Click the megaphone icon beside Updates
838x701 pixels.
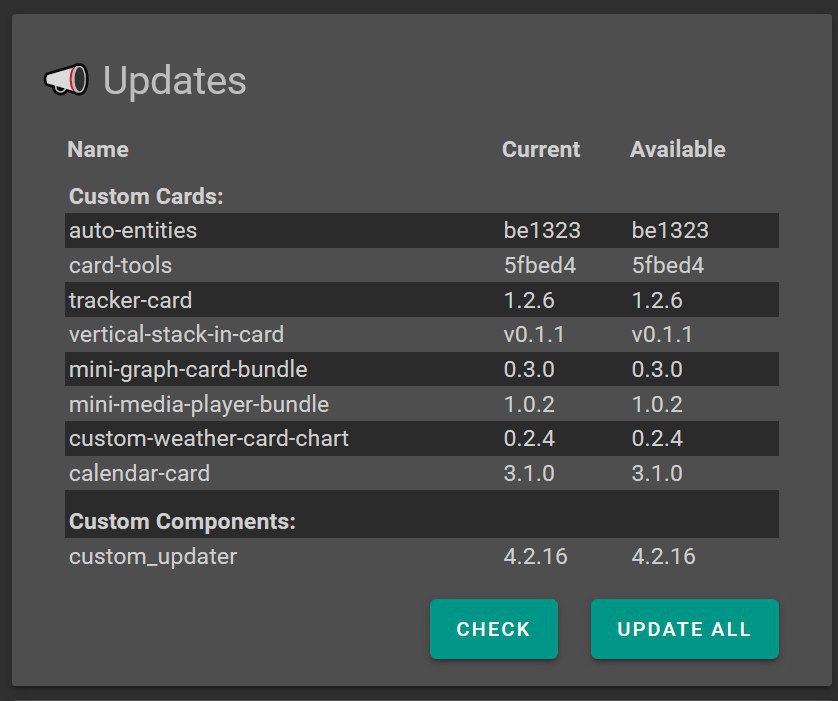66,80
